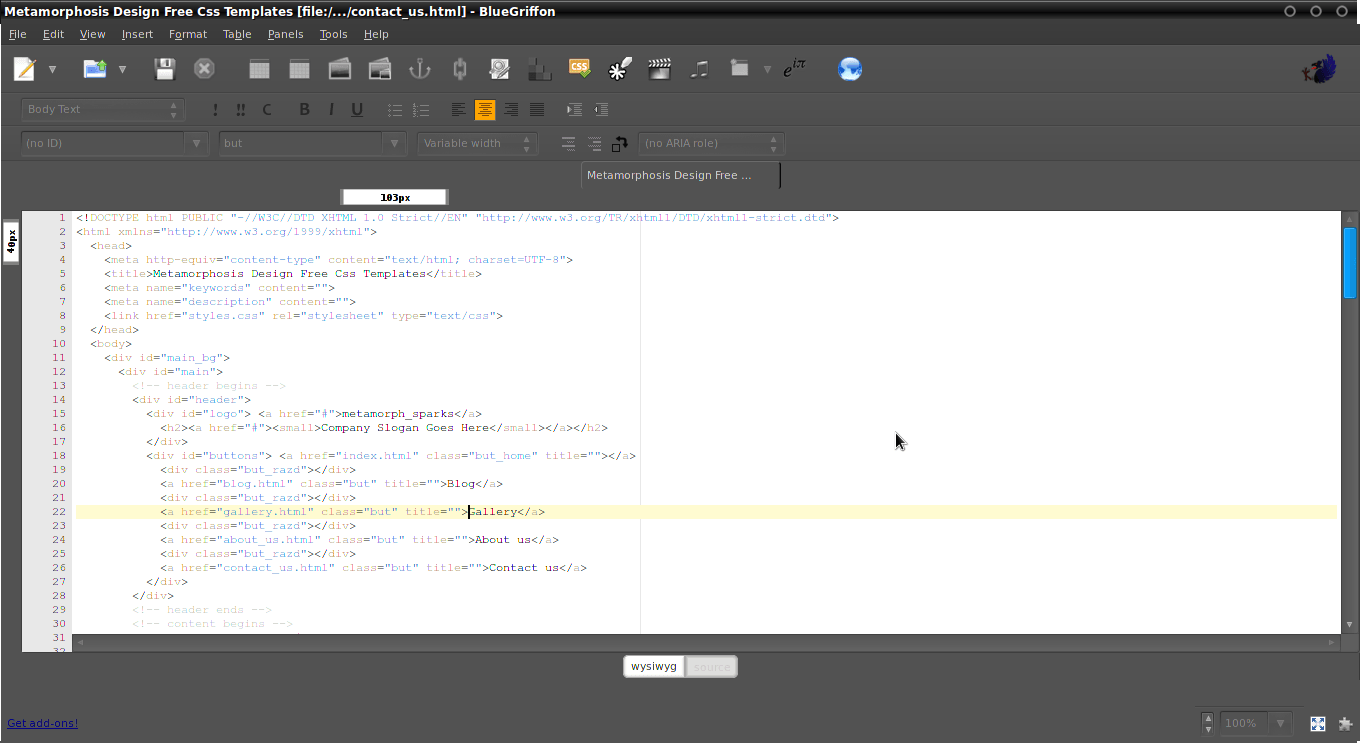Click the source view button
This screenshot has width=1360, height=743.
pos(712,666)
